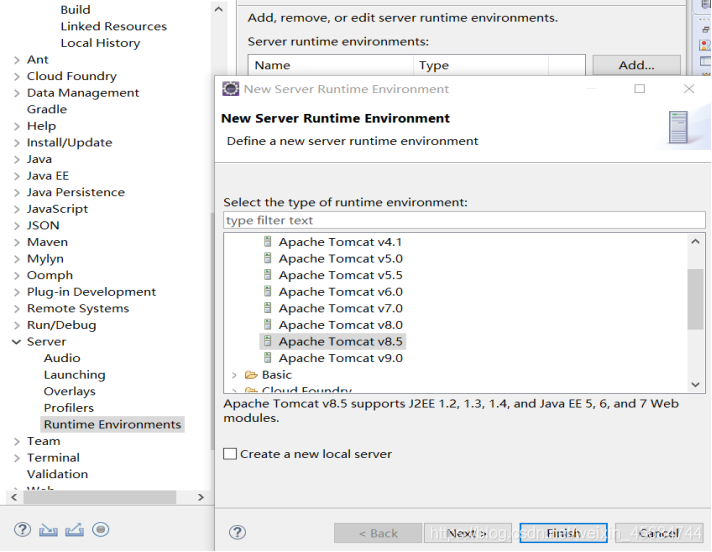Click the type filter text field
Image resolution: width=712 pixels, height=552 pixels.
[x=464, y=220]
